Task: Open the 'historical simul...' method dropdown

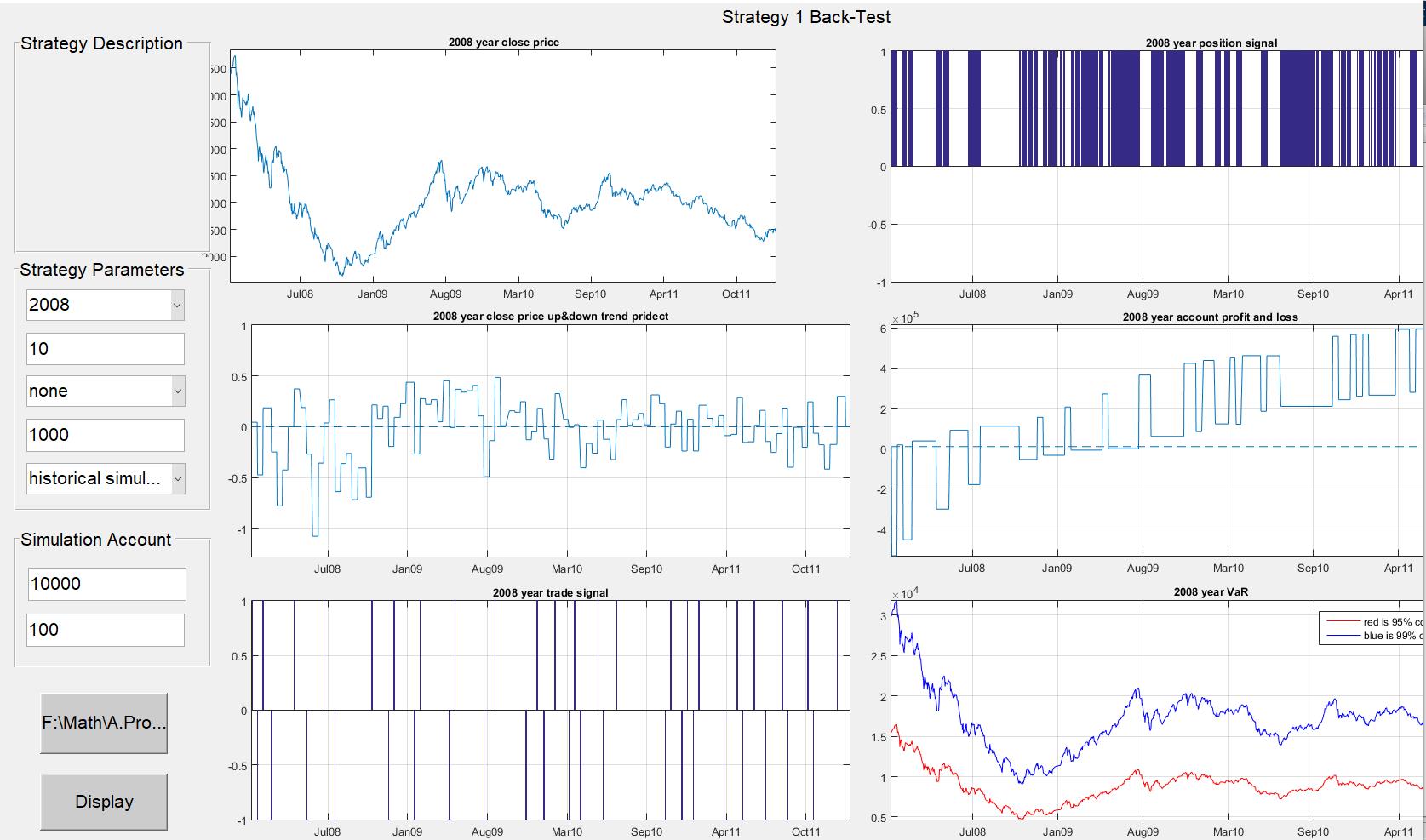Action: tap(105, 478)
